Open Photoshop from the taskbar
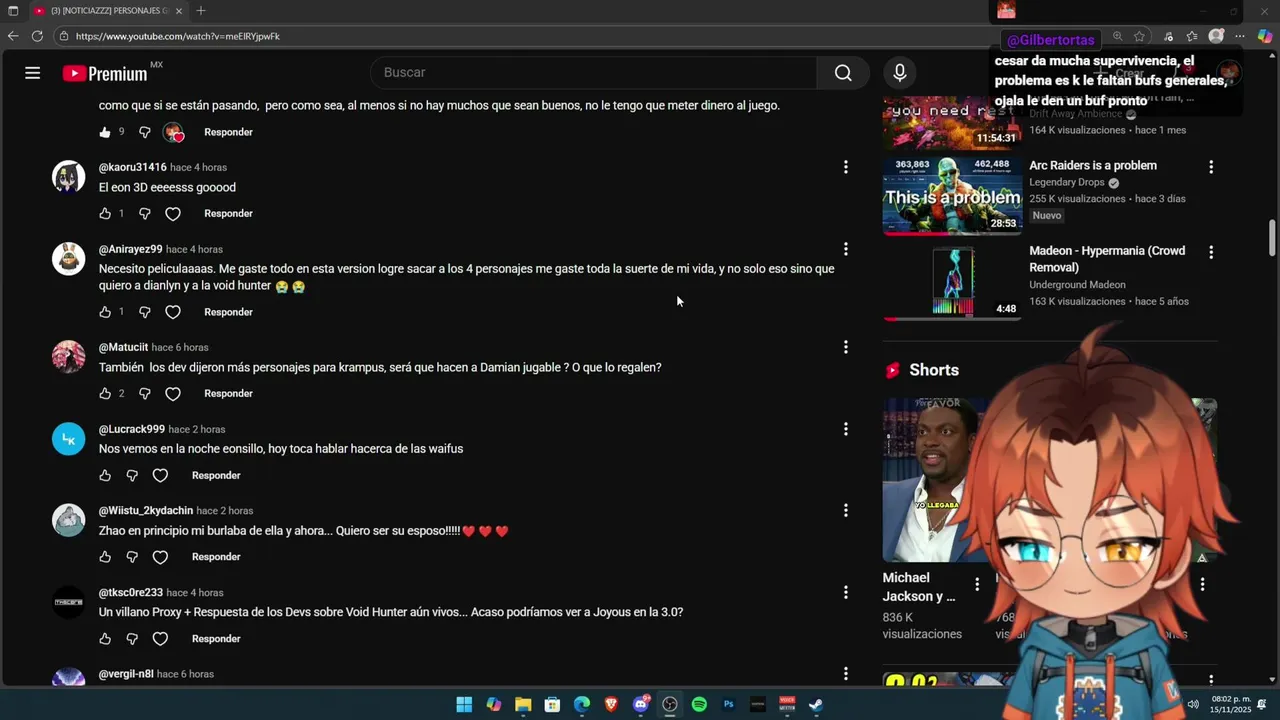The width and height of the screenshot is (1280, 720). (728, 704)
